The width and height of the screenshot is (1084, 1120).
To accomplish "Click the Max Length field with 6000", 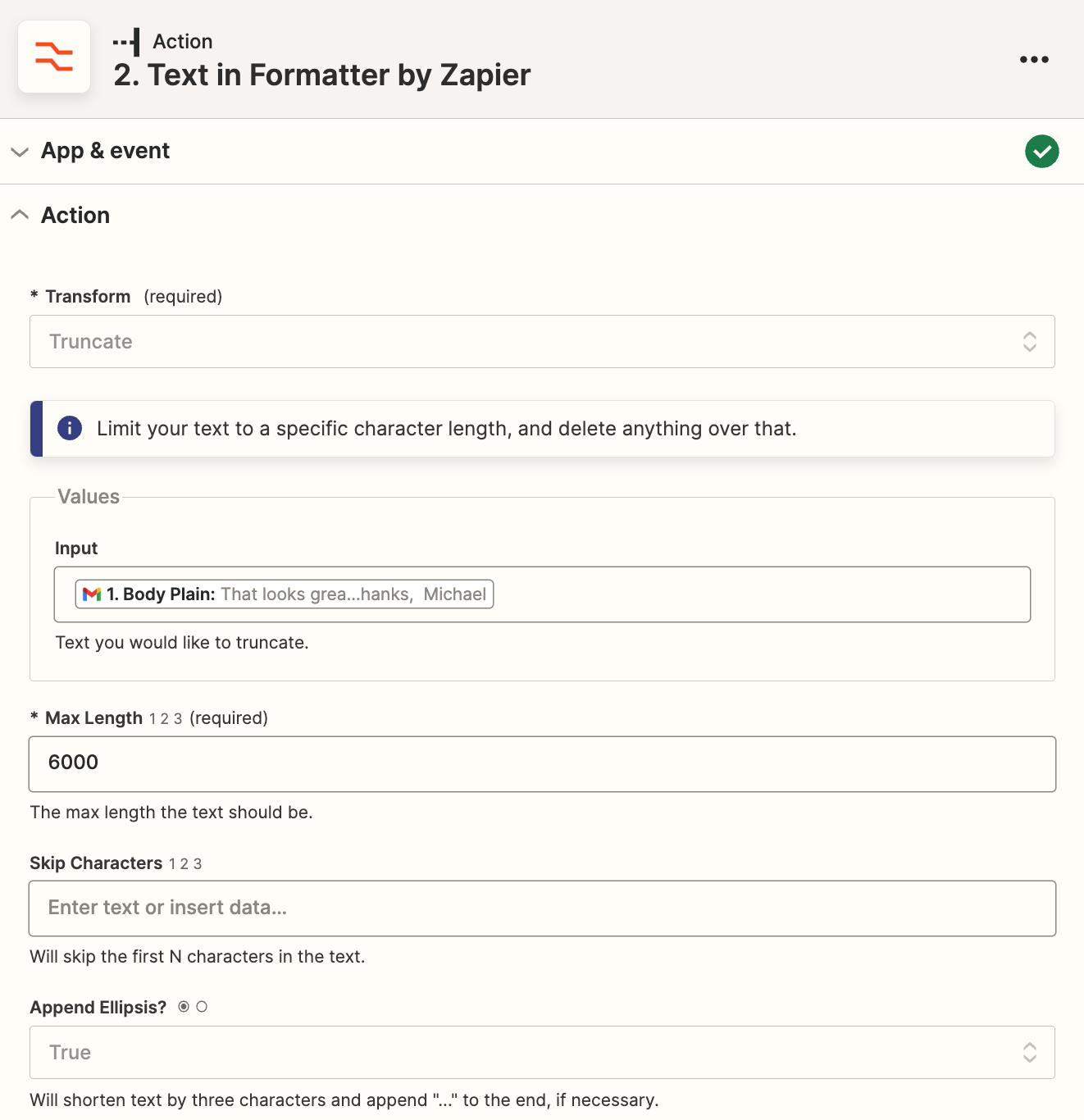I will pos(542,764).
